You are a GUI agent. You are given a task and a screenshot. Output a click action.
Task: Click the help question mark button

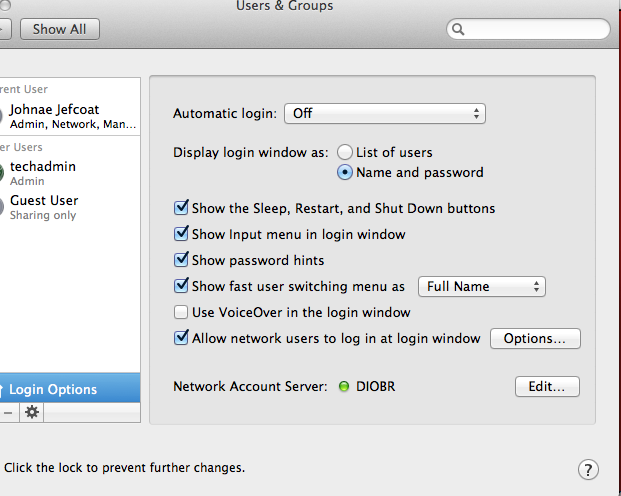coord(589,469)
